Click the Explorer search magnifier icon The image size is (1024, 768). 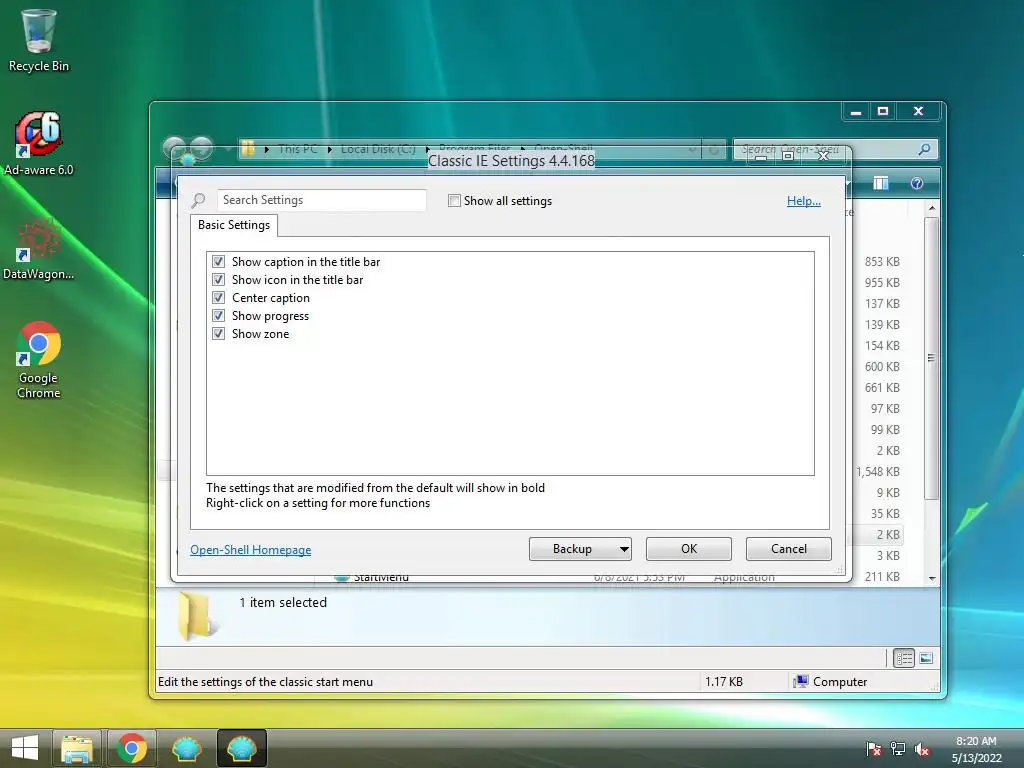click(924, 149)
